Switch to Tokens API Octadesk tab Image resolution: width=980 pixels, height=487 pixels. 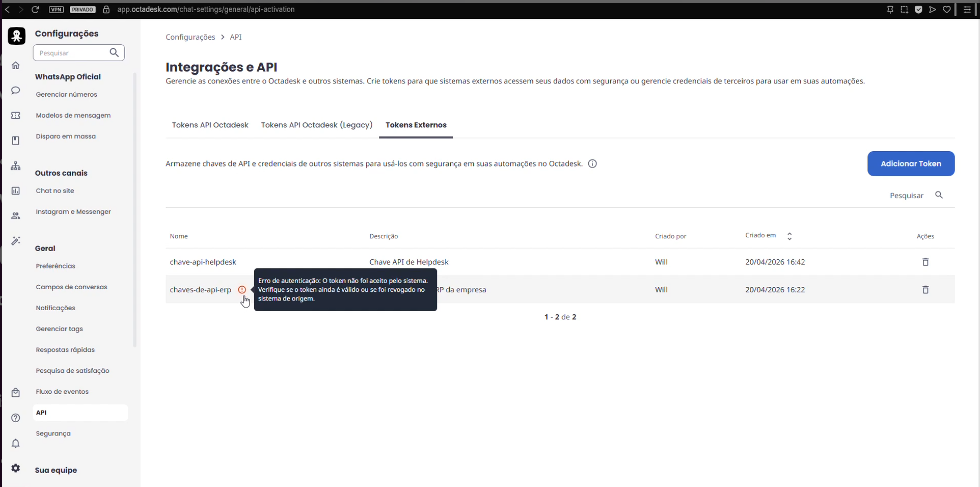click(x=211, y=124)
